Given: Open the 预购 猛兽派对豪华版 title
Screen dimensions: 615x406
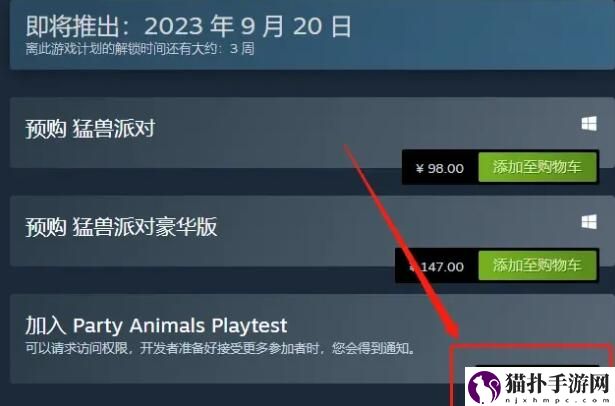Looking at the screenshot, I should (x=121, y=227).
